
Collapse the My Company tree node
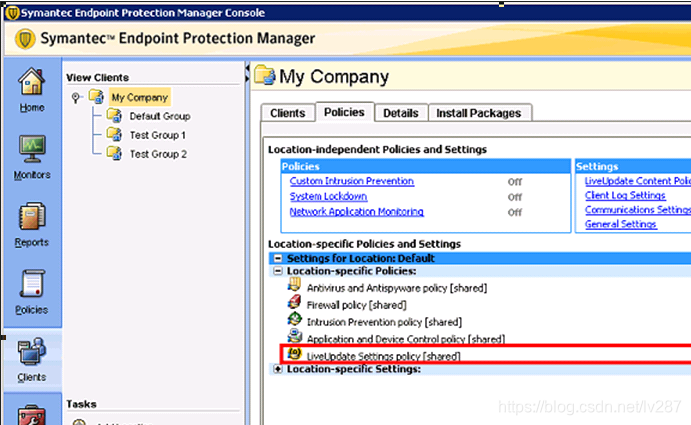coord(76,97)
